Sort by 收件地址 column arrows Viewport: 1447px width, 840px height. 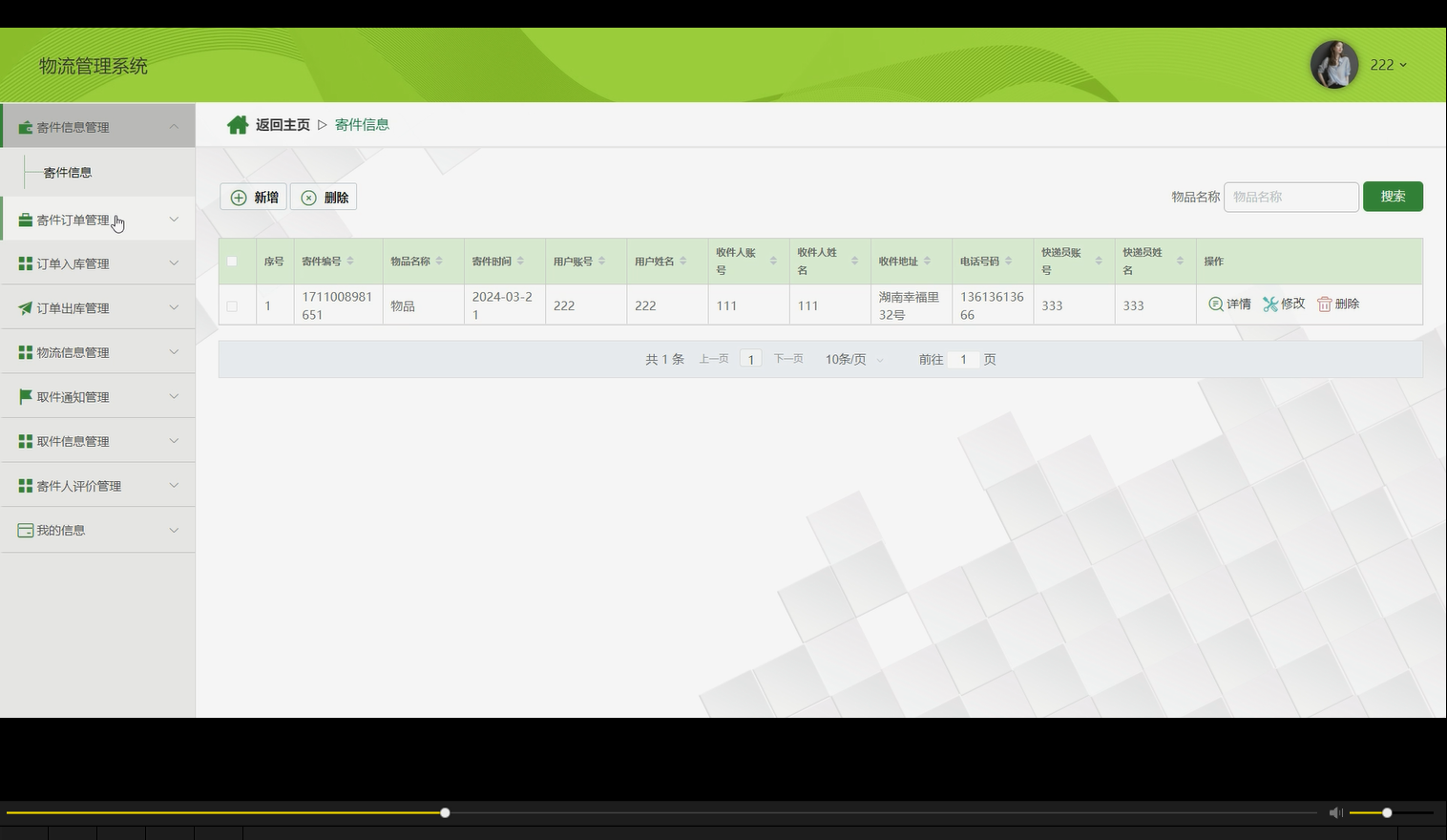click(x=927, y=261)
